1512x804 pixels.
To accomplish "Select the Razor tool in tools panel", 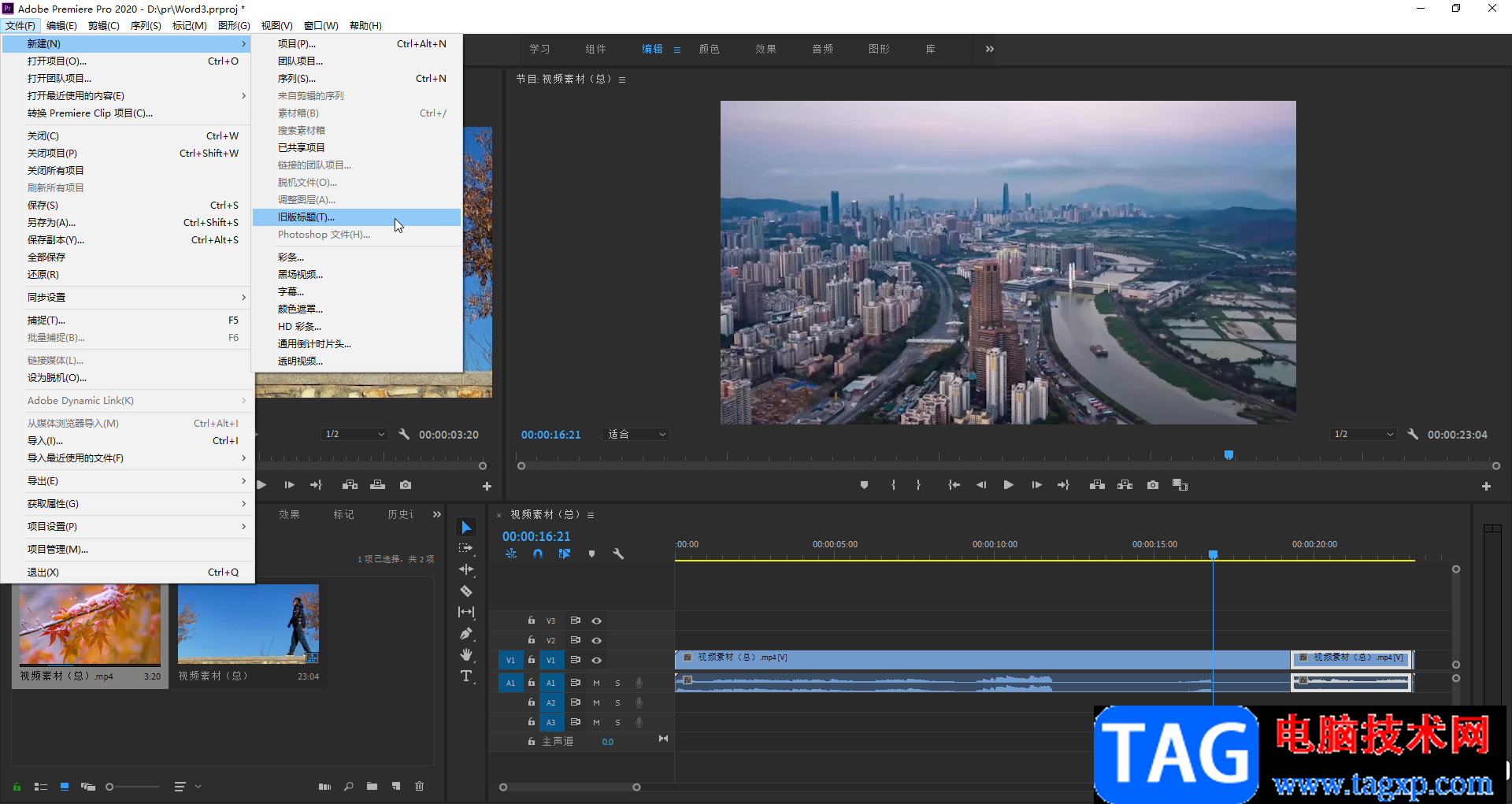I will [x=466, y=591].
